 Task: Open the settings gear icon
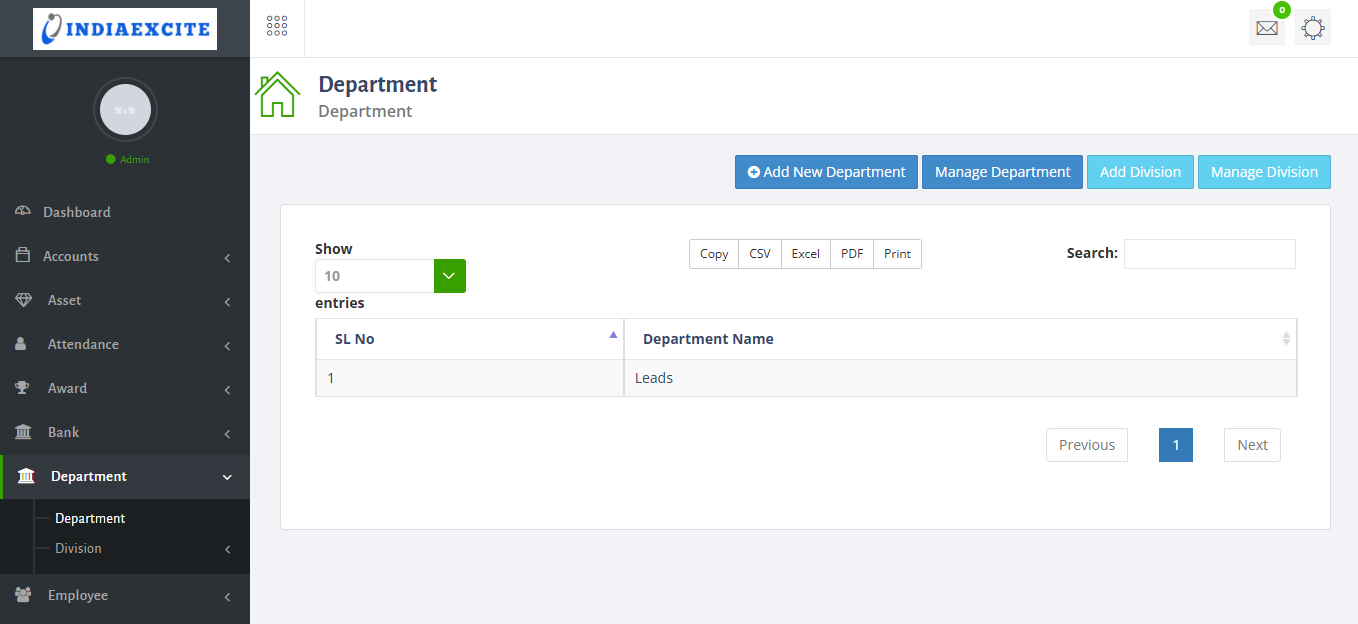click(1313, 28)
